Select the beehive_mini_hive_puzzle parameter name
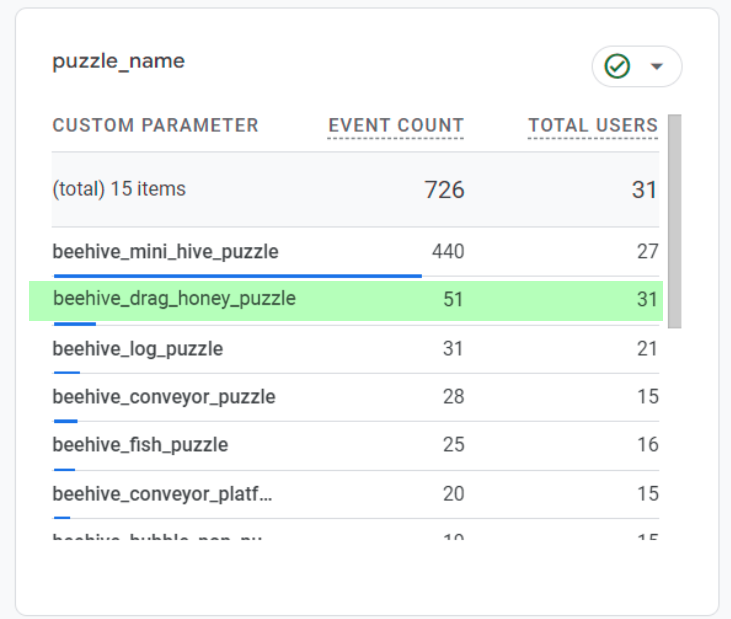Image resolution: width=731 pixels, height=619 pixels. pyautogui.click(x=165, y=251)
